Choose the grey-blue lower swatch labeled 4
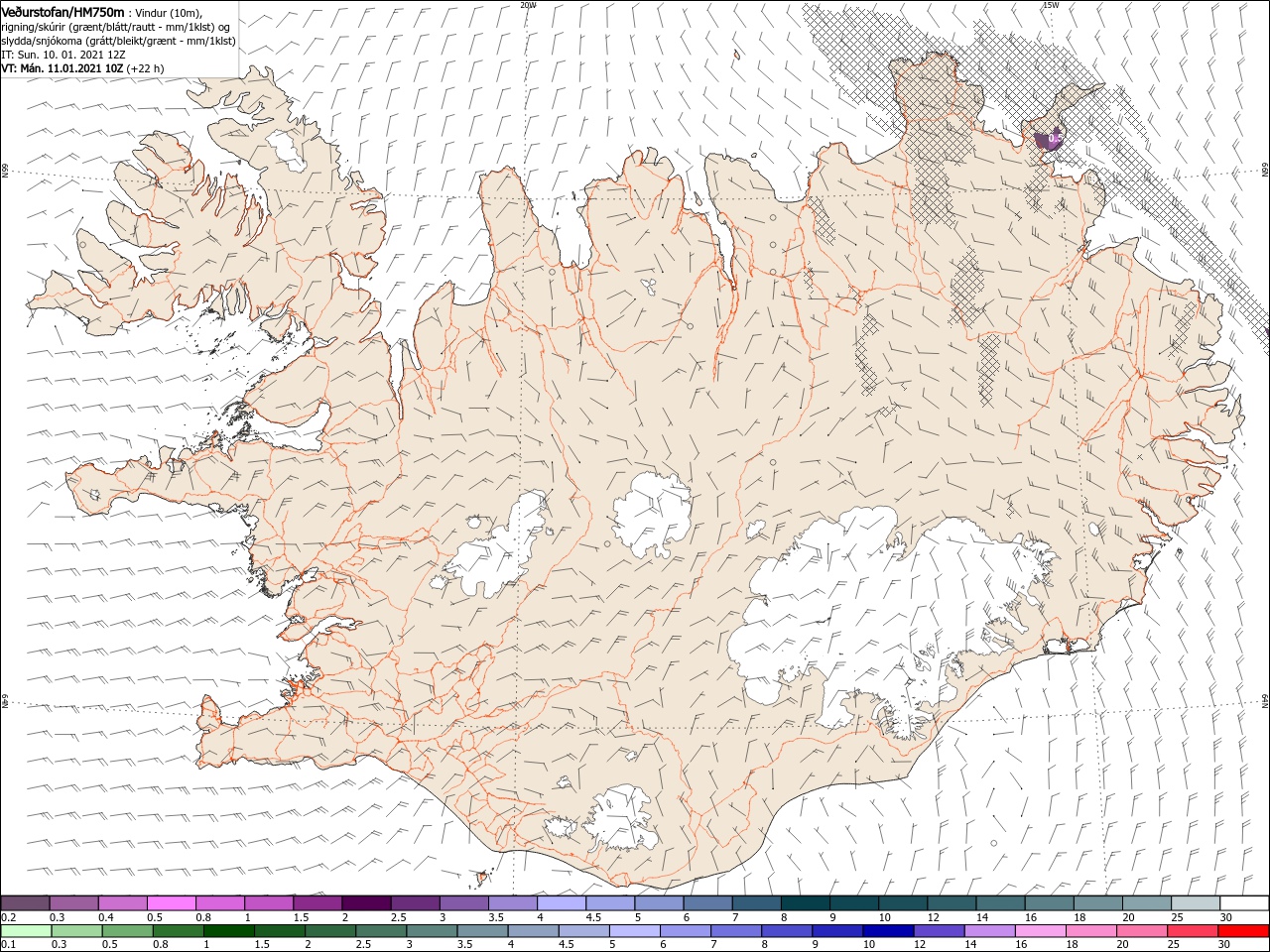 [x=534, y=930]
